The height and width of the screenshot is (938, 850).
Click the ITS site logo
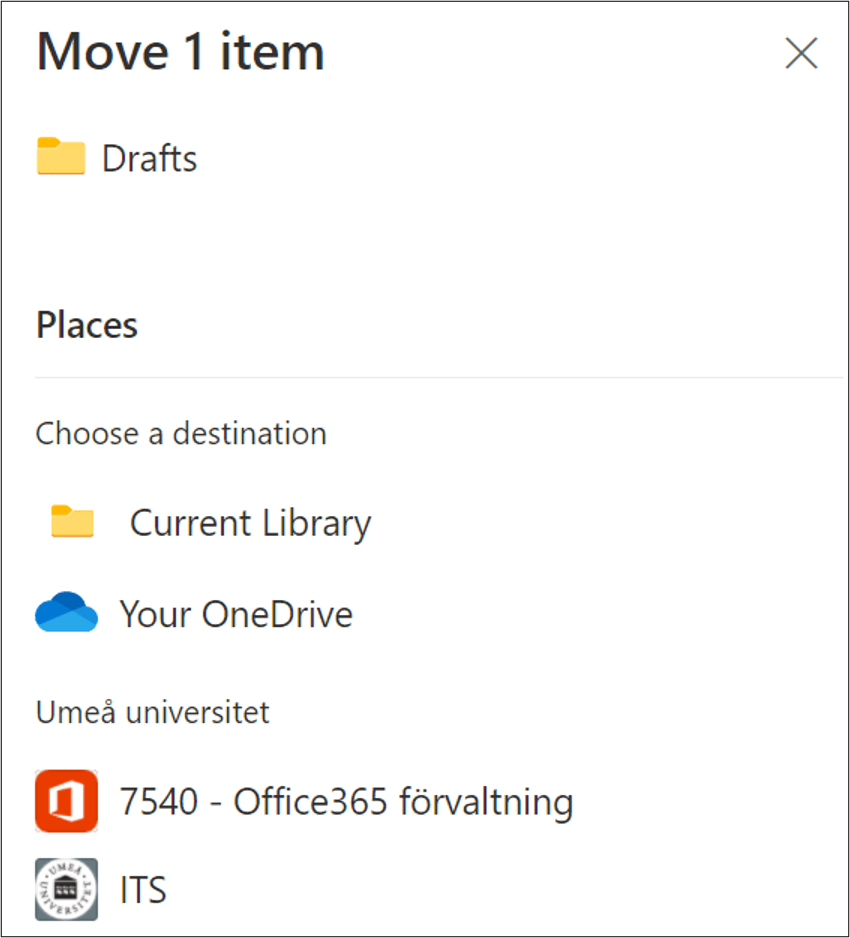65,889
